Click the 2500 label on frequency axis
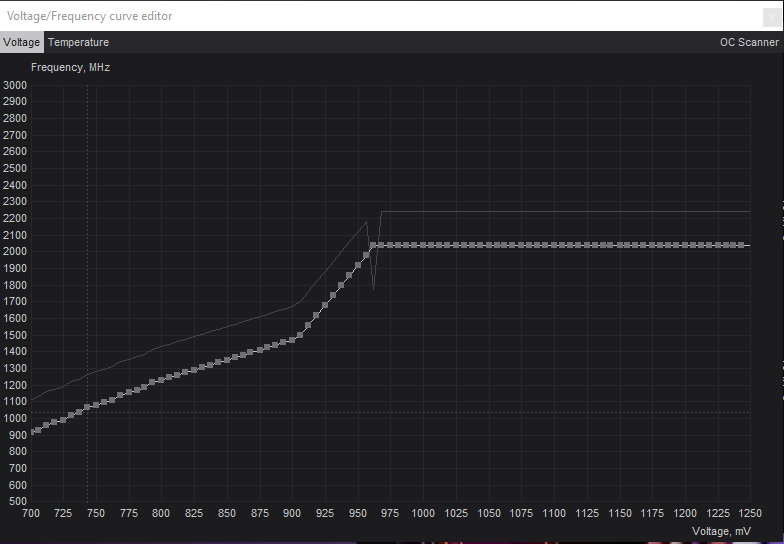Viewport: 784px width, 544px height. 15,168
